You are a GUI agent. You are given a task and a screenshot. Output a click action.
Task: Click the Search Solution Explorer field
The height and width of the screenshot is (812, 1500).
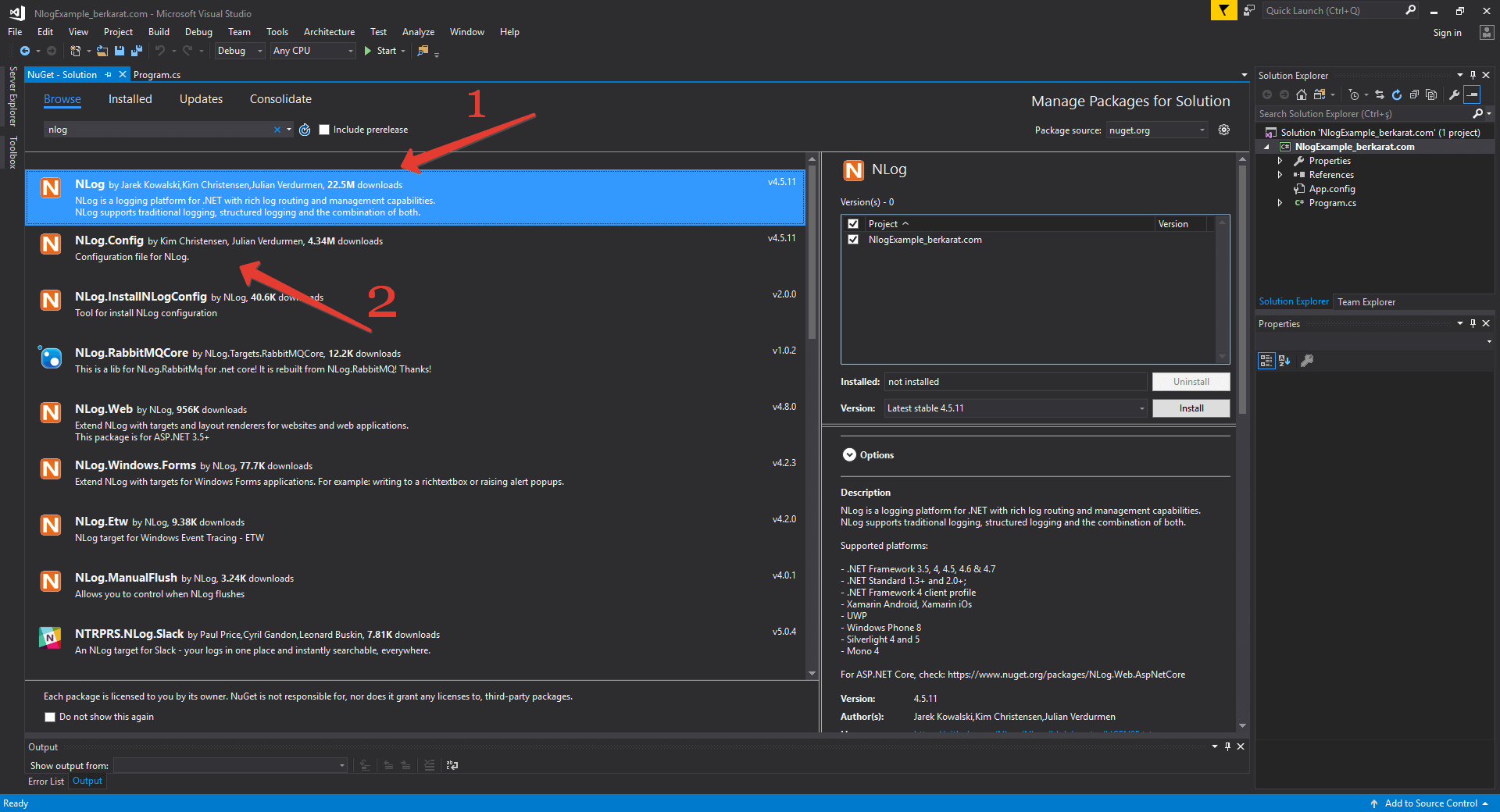pyautogui.click(x=1363, y=114)
